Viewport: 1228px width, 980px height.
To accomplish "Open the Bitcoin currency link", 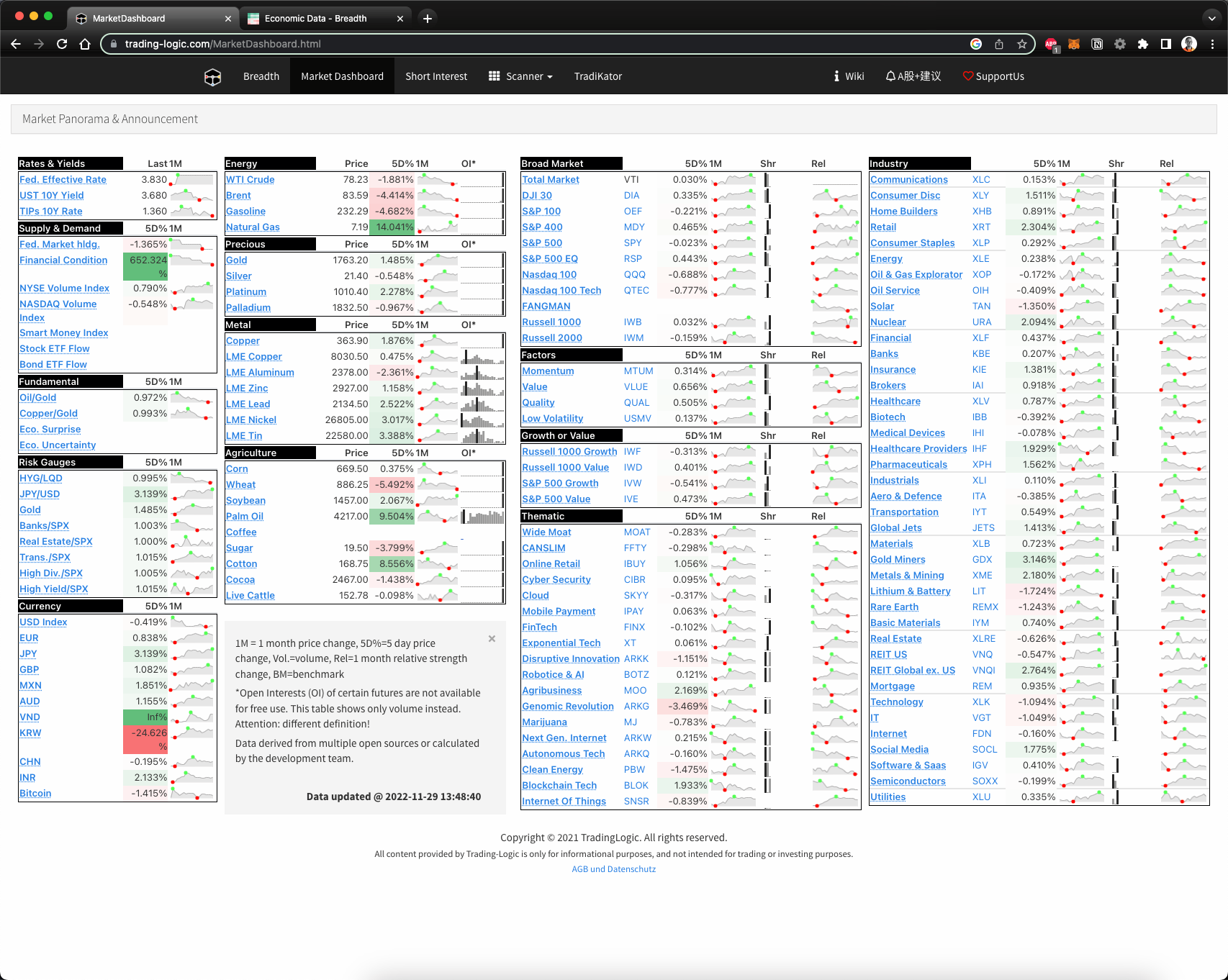I will (35, 794).
